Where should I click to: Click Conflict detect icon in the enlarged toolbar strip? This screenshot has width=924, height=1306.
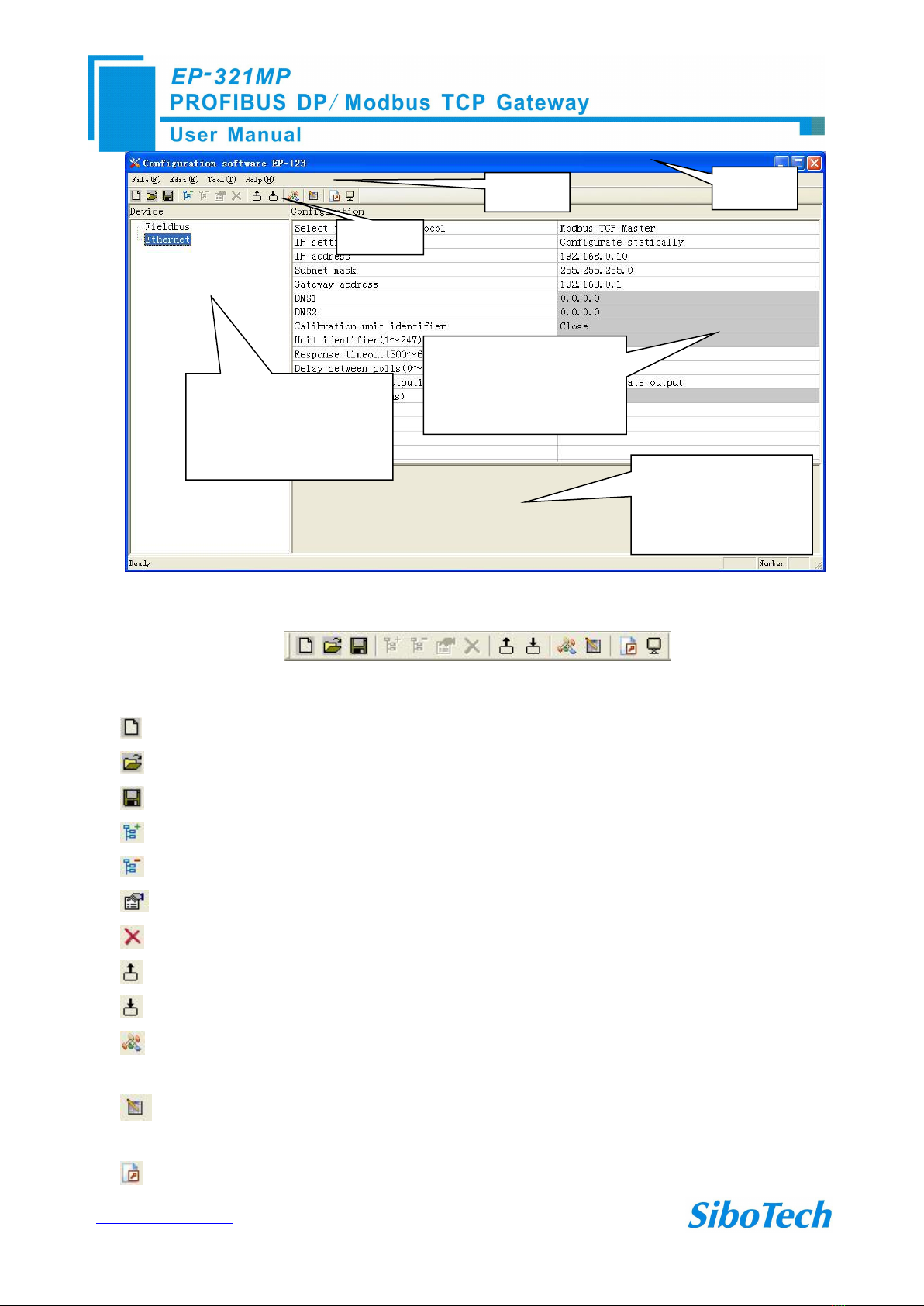pos(593,646)
